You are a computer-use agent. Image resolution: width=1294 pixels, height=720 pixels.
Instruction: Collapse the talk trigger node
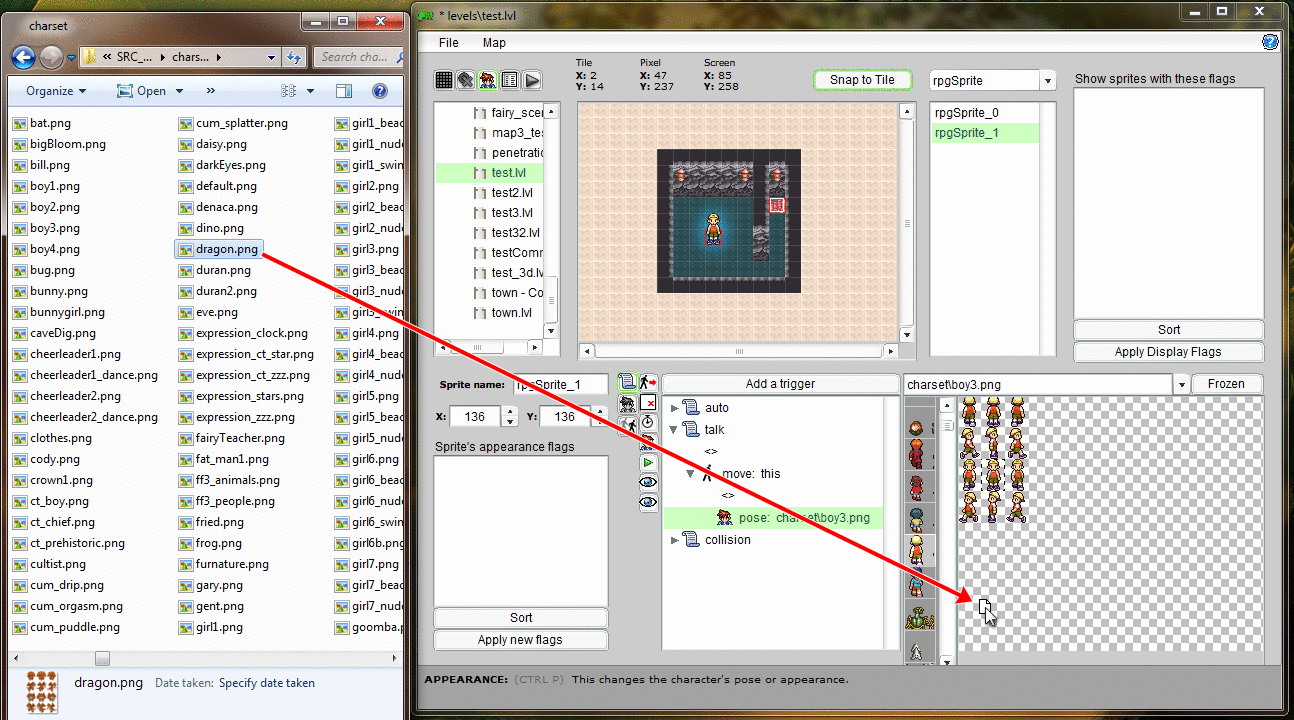tap(675, 430)
